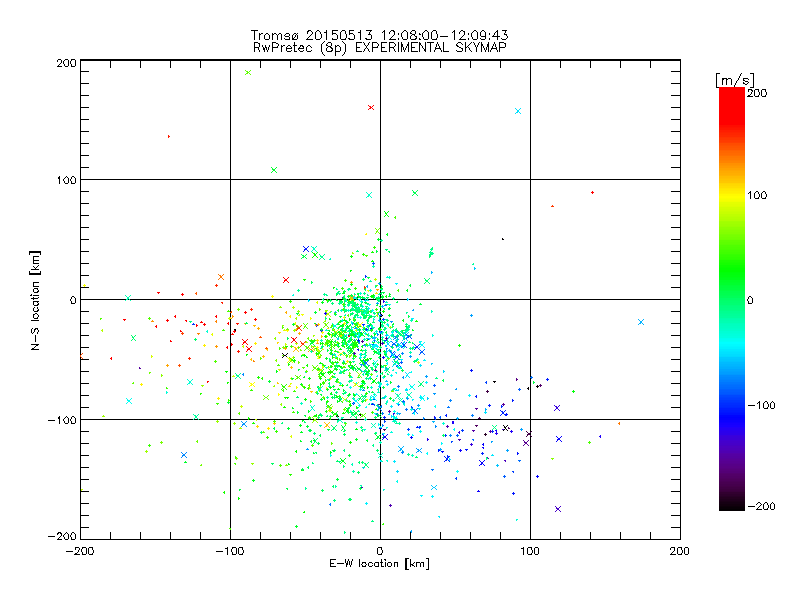Click the red band at the top of the colorbar
Screen dimensions: 800x600
(x=731, y=100)
